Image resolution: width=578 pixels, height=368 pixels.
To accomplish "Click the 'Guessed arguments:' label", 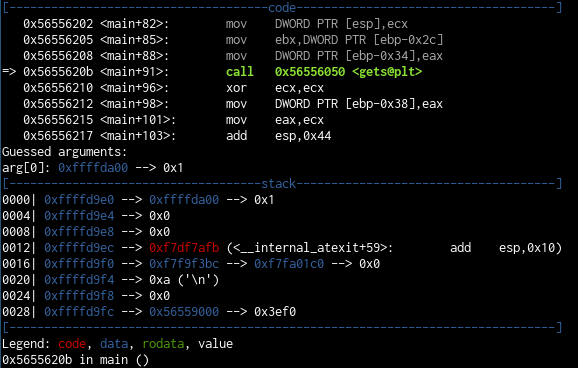I will click(65, 152).
